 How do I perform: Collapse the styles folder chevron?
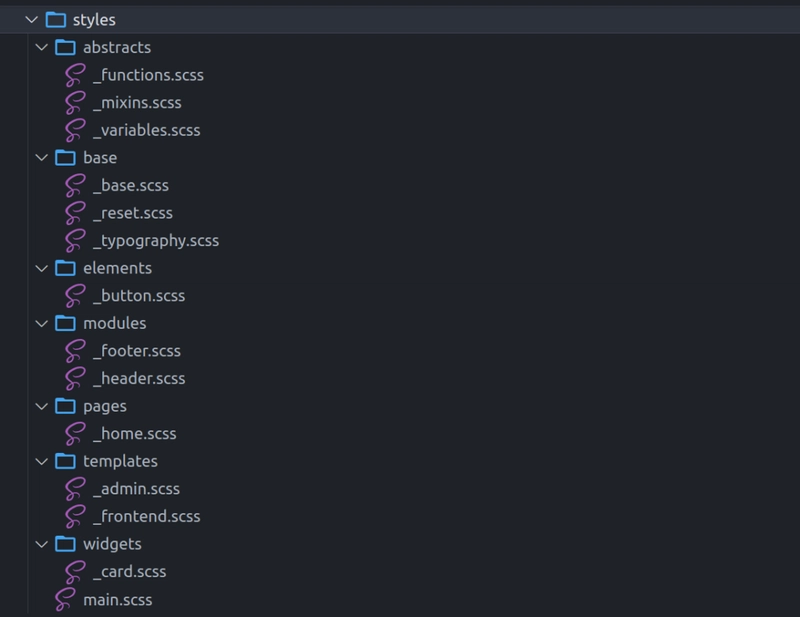click(32, 20)
